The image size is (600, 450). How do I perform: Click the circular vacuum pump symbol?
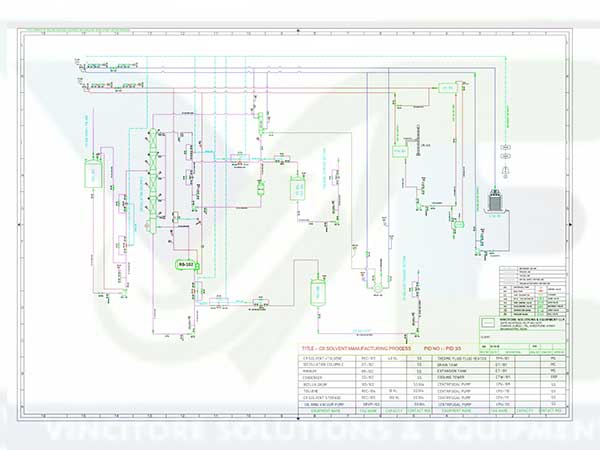click(x=378, y=287)
